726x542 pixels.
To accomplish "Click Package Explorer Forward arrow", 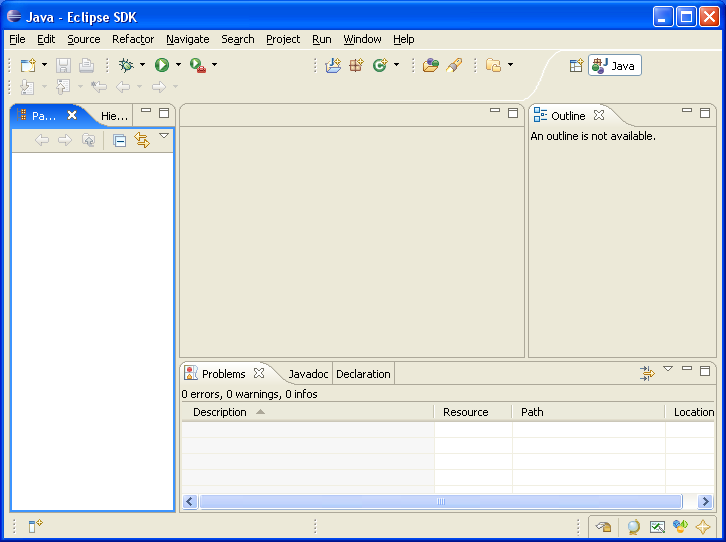I will click(65, 140).
